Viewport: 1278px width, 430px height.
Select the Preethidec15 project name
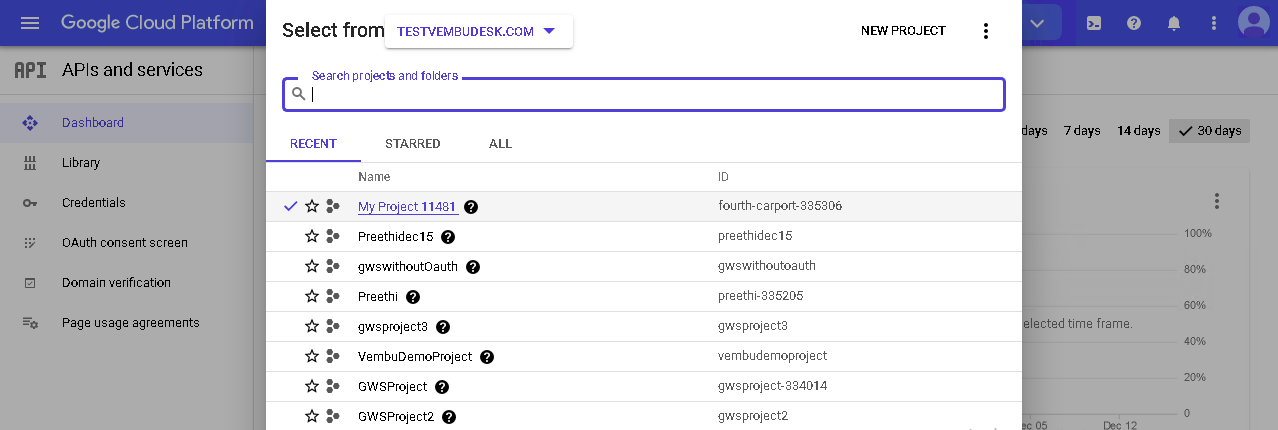tap(396, 237)
